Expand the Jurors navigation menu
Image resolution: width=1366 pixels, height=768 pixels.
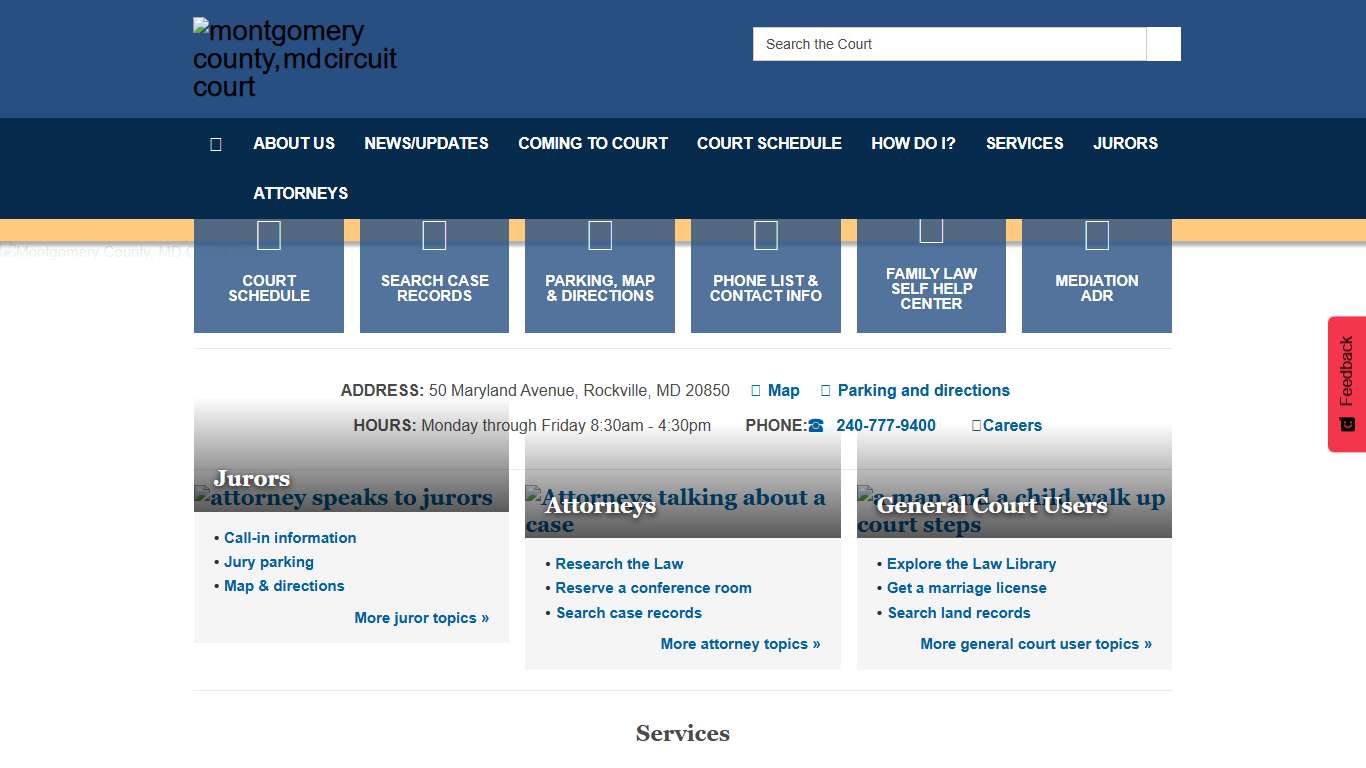(x=1125, y=143)
